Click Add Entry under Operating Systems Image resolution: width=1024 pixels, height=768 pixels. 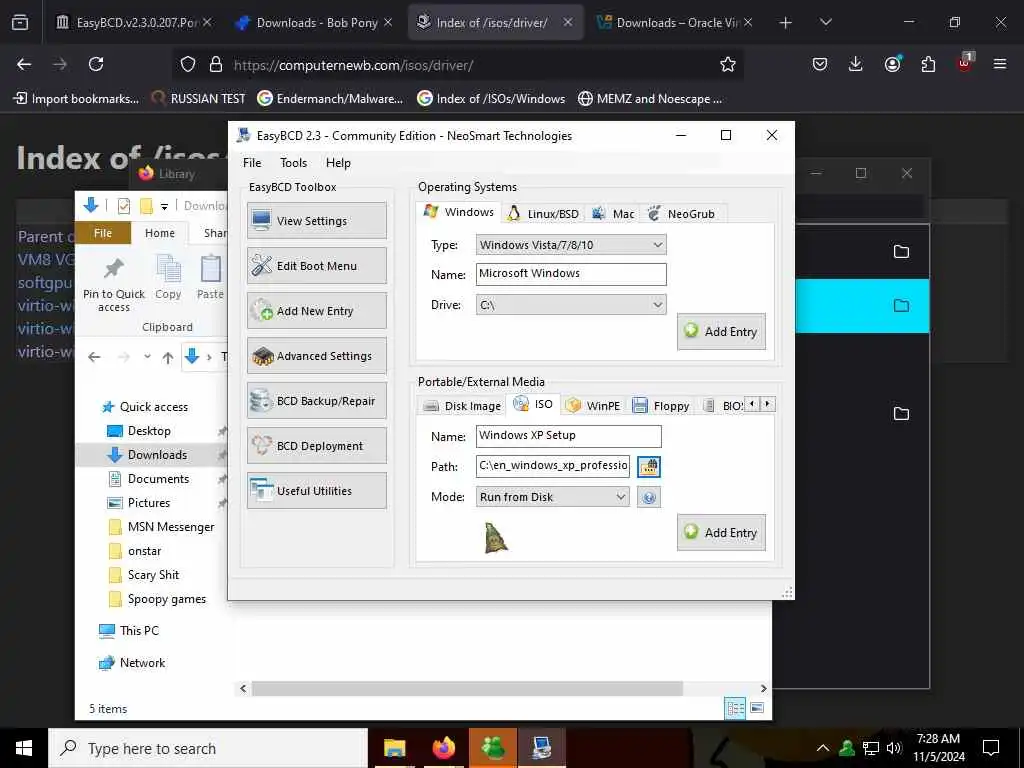click(721, 332)
